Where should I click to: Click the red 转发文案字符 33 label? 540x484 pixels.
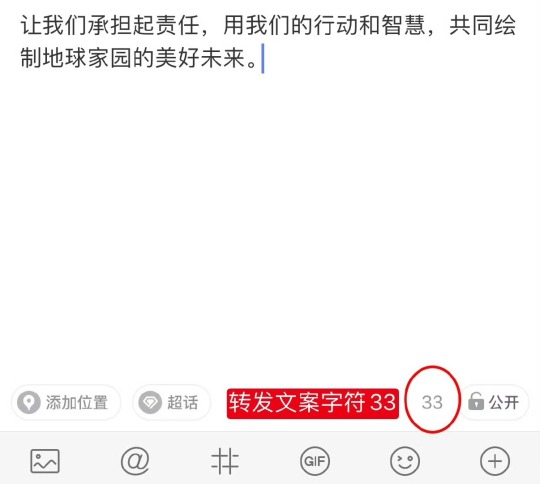click(313, 403)
